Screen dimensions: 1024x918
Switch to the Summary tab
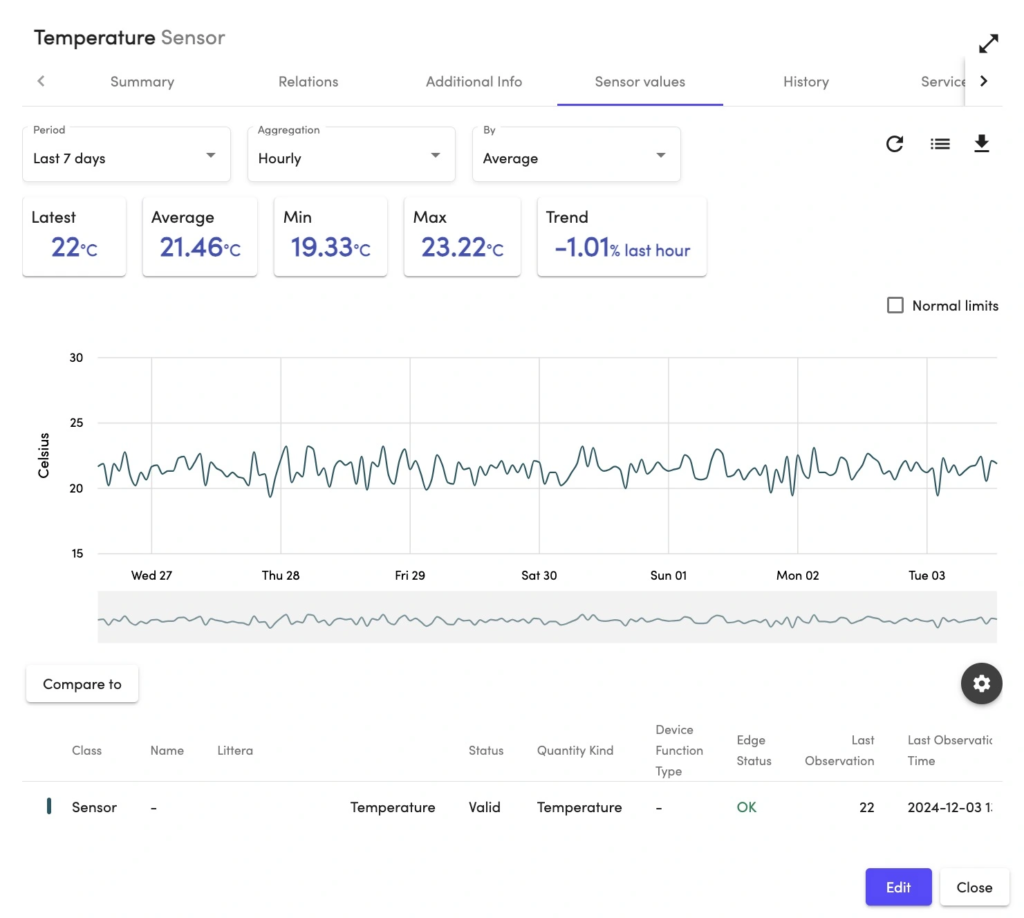point(142,82)
